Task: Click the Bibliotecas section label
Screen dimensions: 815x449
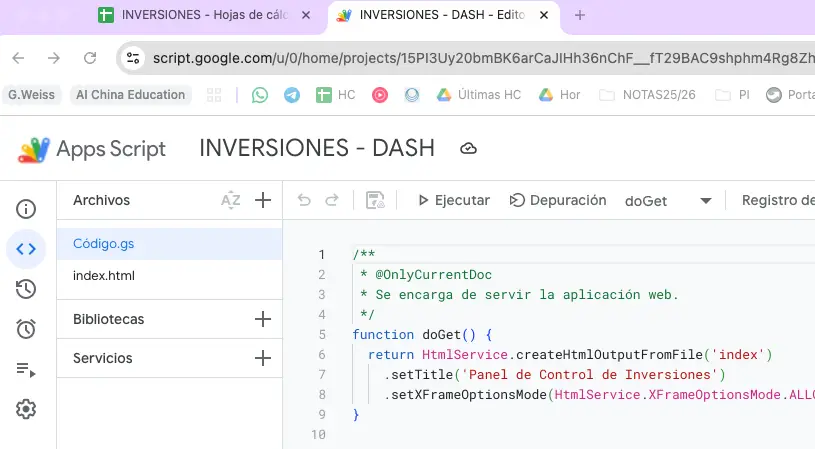Action: pyautogui.click(x=109, y=319)
